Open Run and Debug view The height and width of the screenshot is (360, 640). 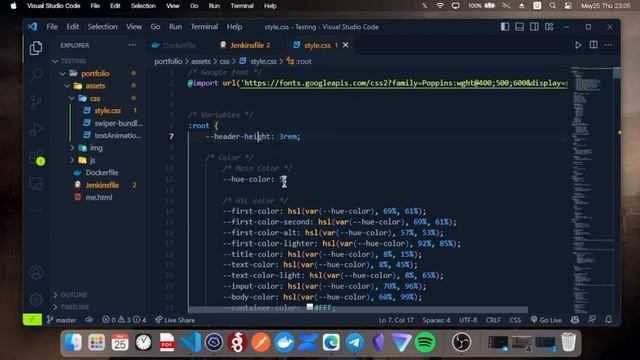tap(36, 129)
